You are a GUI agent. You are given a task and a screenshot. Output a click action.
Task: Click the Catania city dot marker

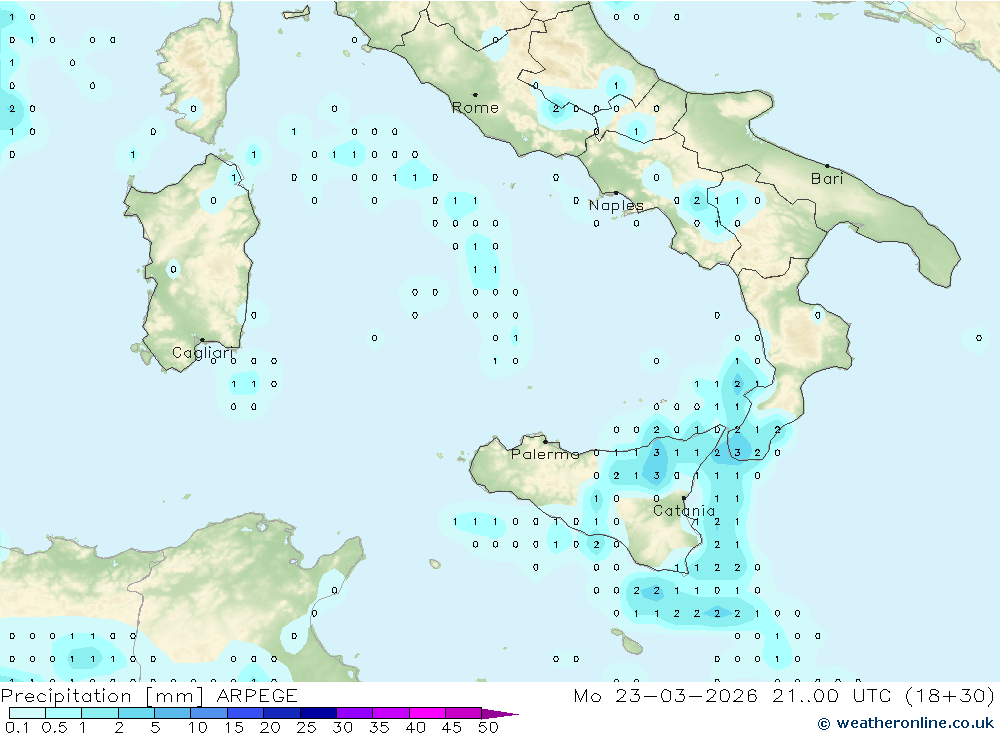684,498
